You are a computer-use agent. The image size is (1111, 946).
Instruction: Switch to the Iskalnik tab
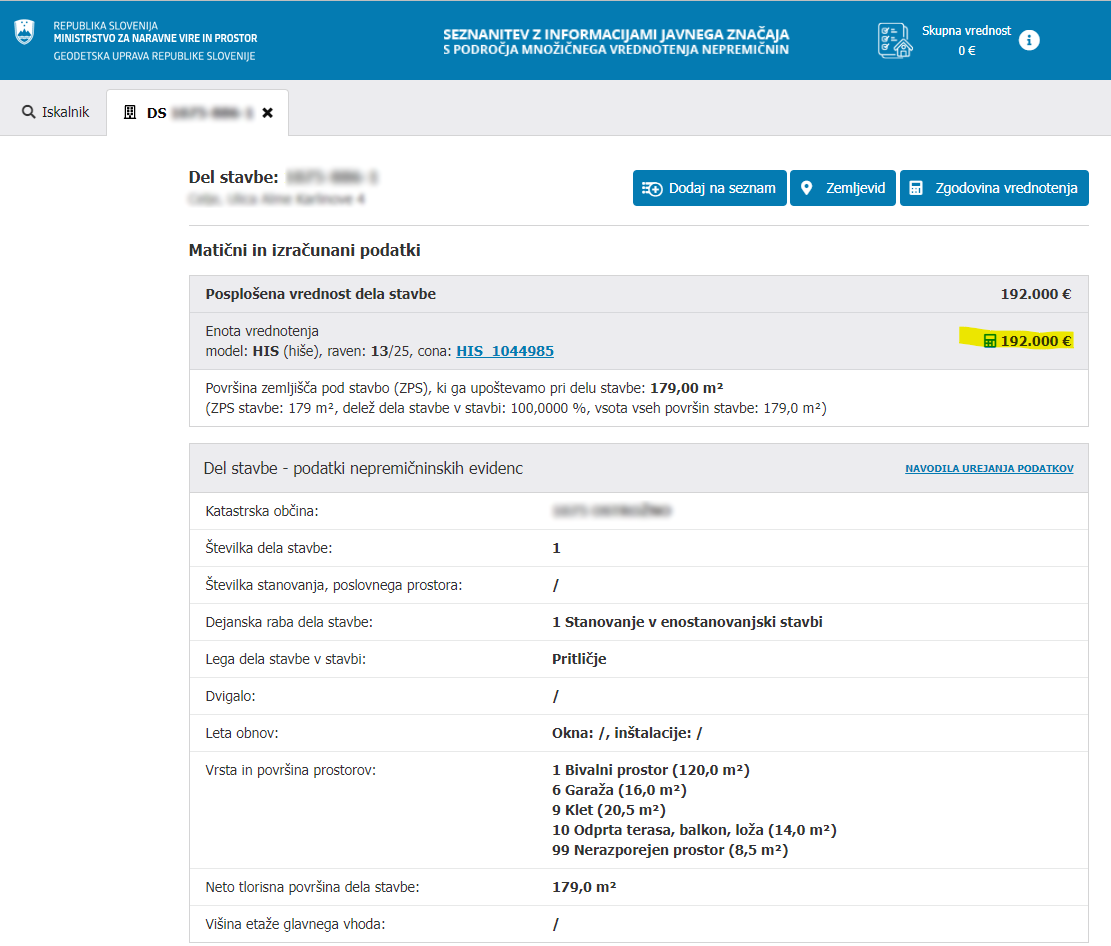[56, 112]
